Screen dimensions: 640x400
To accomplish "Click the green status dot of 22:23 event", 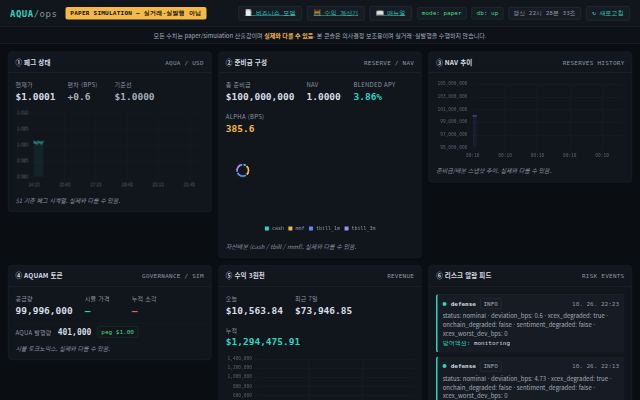I will (444, 304).
